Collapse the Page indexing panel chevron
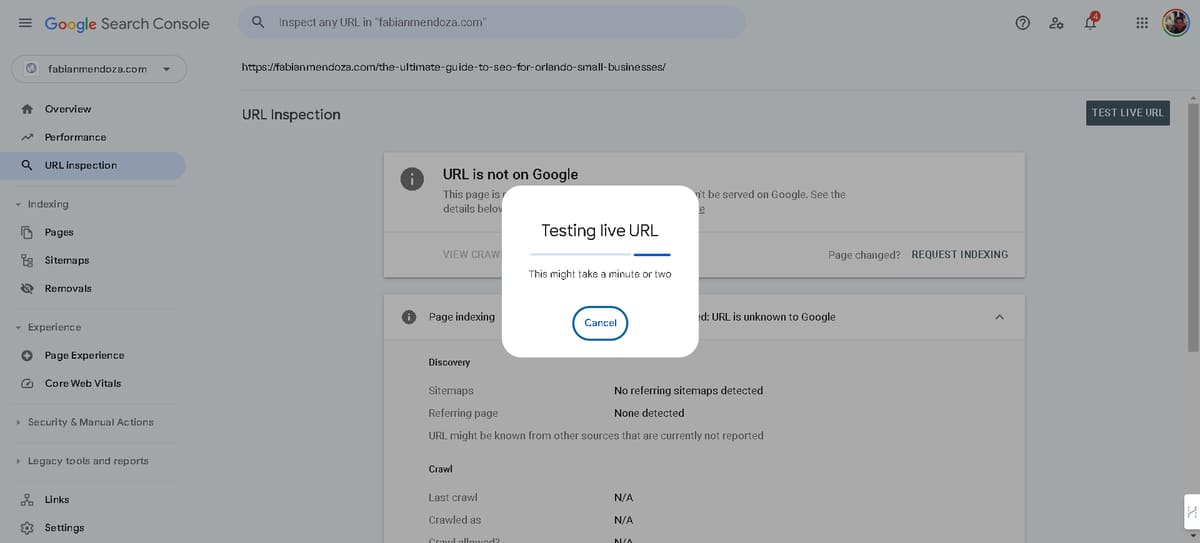This screenshot has height=543, width=1200. point(999,317)
